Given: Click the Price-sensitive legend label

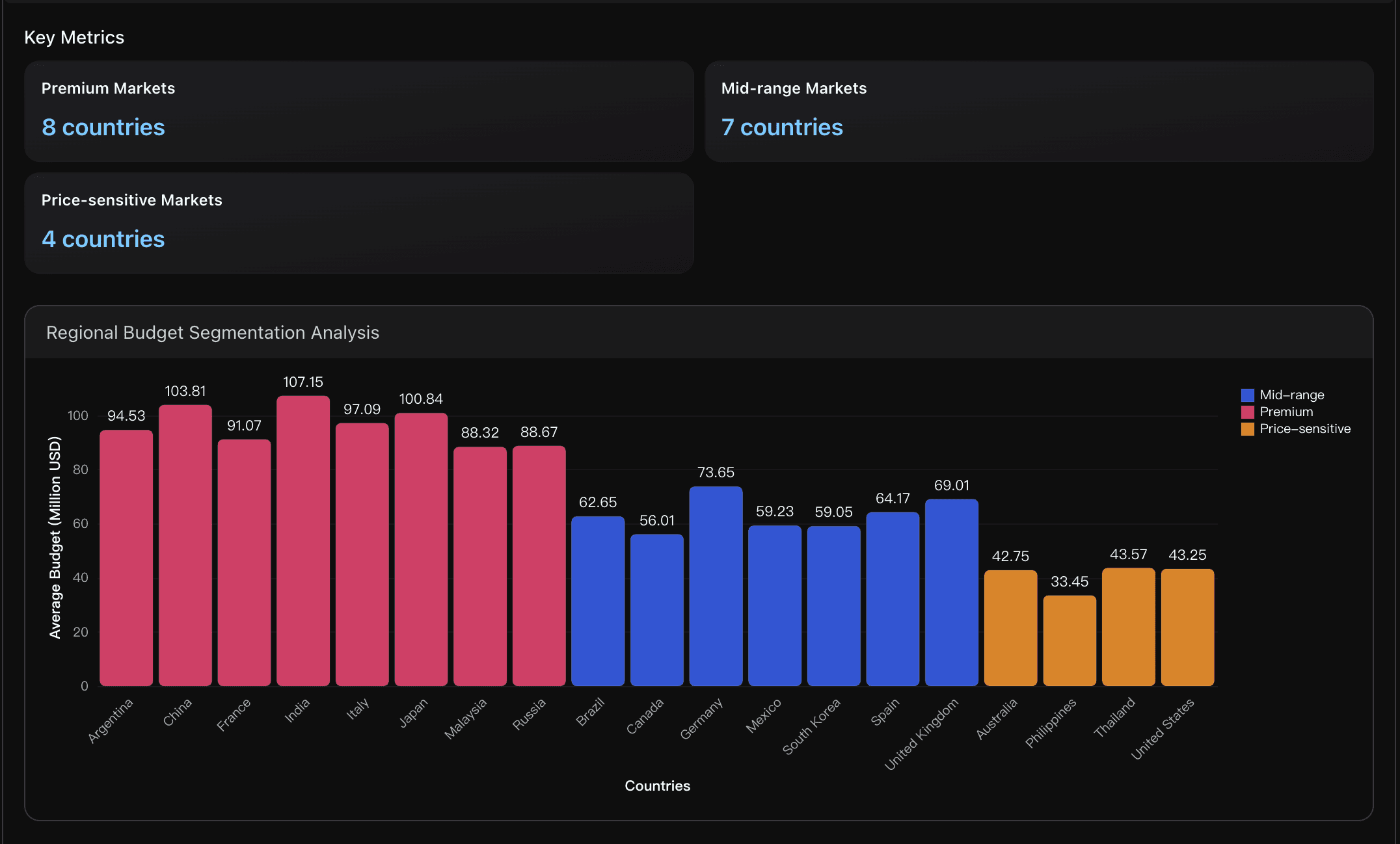Looking at the screenshot, I should [1304, 429].
